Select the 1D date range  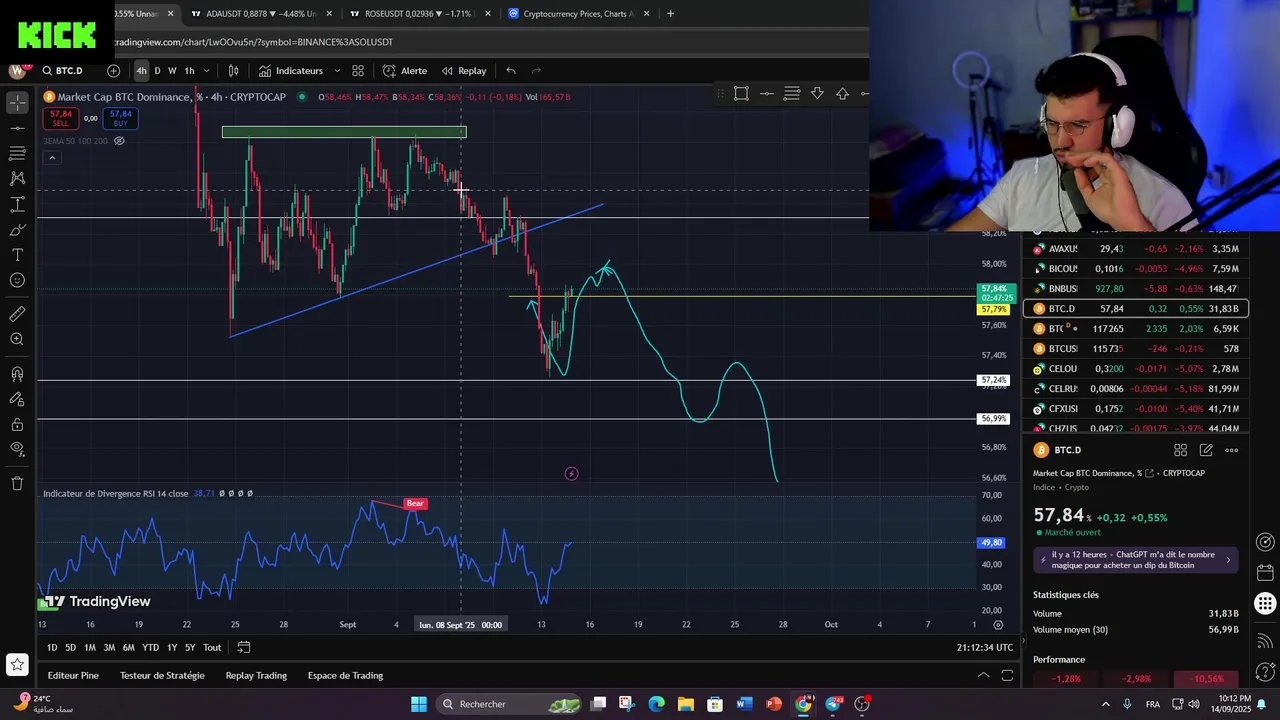(52, 648)
